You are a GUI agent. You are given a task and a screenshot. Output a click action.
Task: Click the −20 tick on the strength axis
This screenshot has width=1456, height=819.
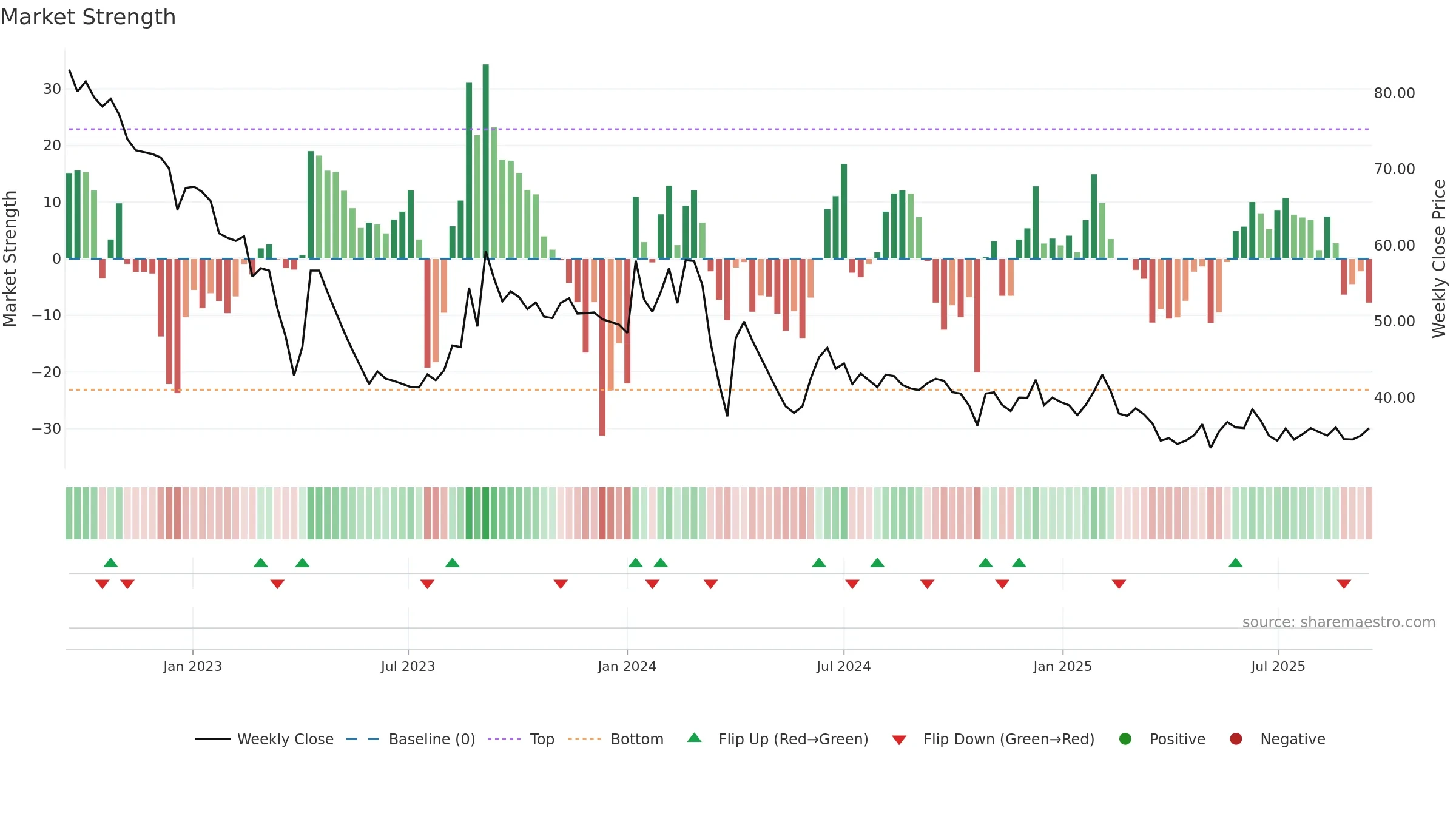tap(46, 372)
